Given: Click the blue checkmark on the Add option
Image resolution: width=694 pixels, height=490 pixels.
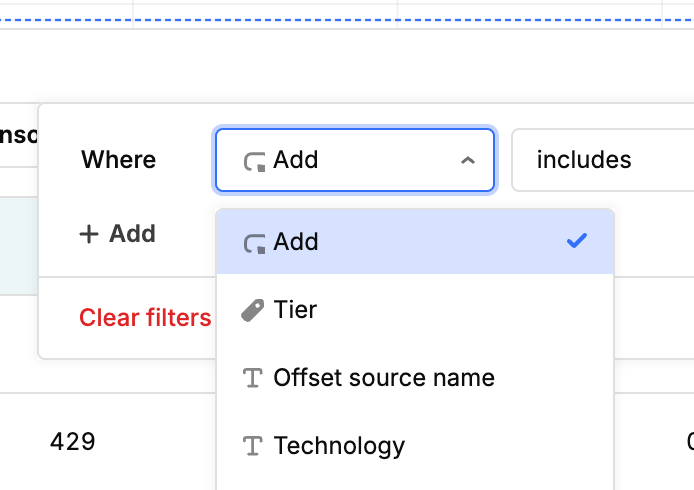Looking at the screenshot, I should [576, 241].
